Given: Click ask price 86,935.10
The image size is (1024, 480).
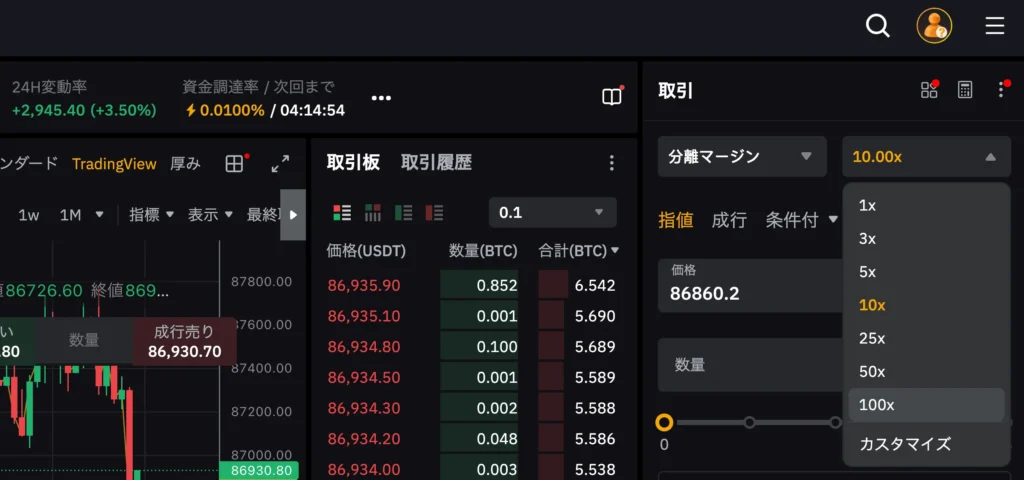Looking at the screenshot, I should pyautogui.click(x=364, y=316).
